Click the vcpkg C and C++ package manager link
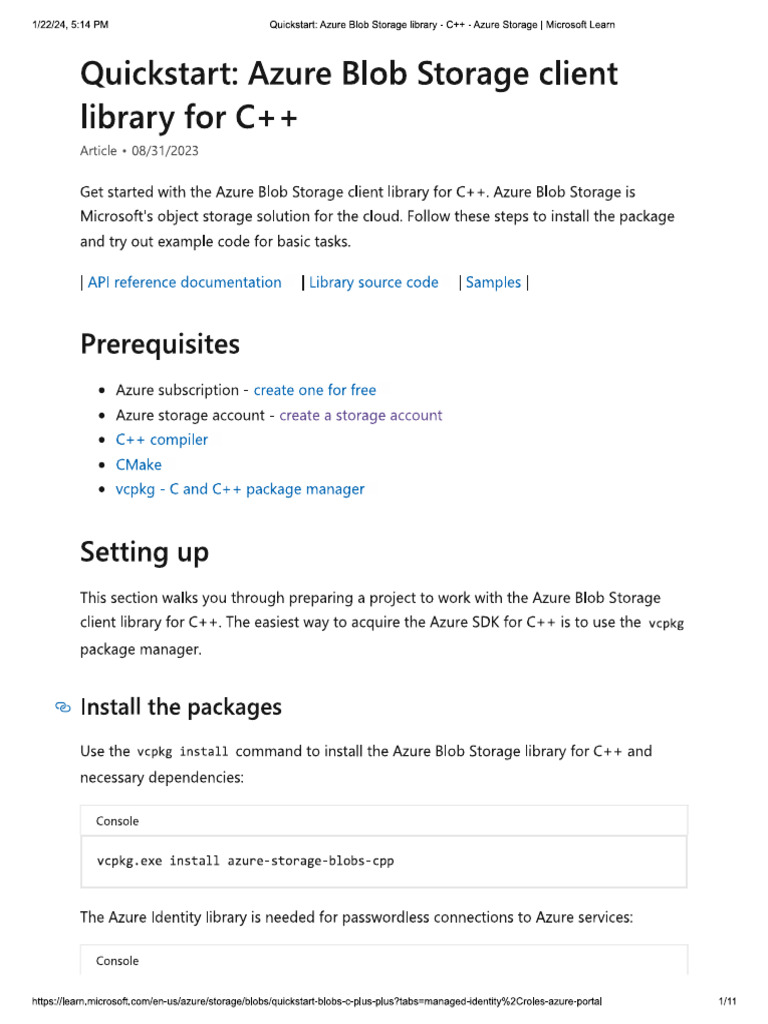Image resolution: width=768 pixels, height=1024 pixels. [x=240, y=490]
